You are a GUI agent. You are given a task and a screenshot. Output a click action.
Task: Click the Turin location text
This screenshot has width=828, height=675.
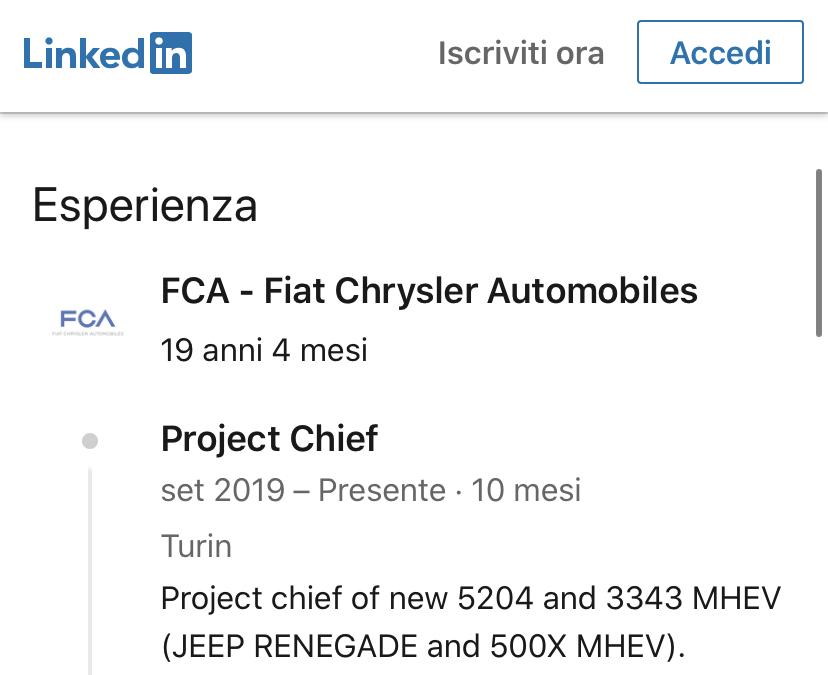point(196,547)
